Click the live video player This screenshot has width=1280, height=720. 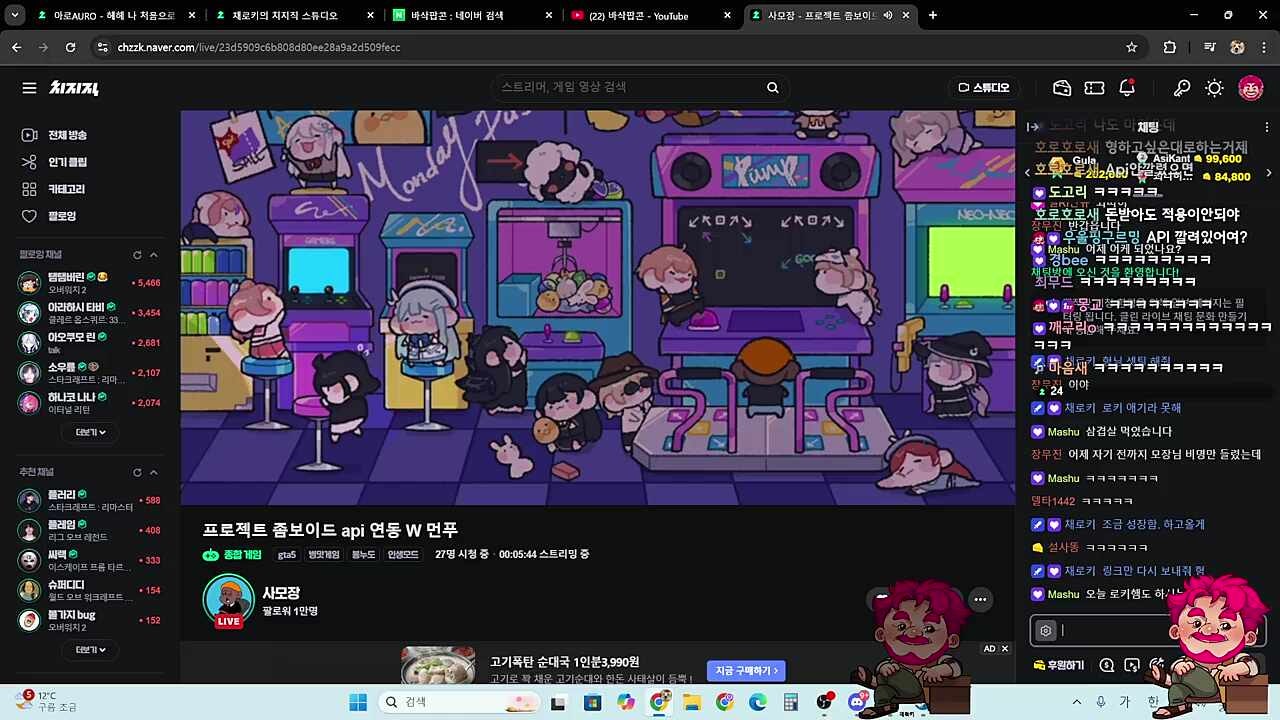(598, 307)
